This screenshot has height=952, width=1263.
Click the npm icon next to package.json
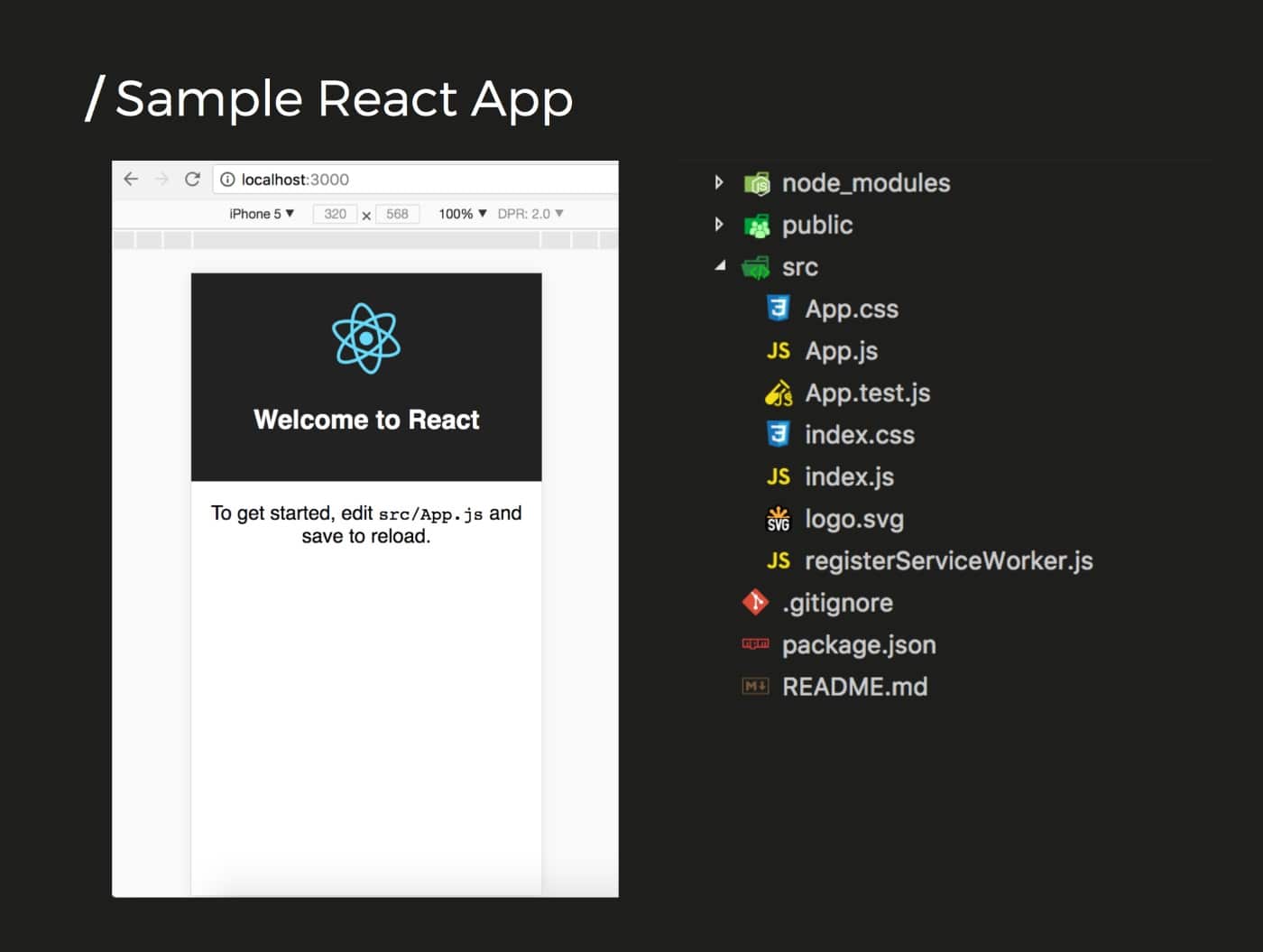[x=755, y=644]
